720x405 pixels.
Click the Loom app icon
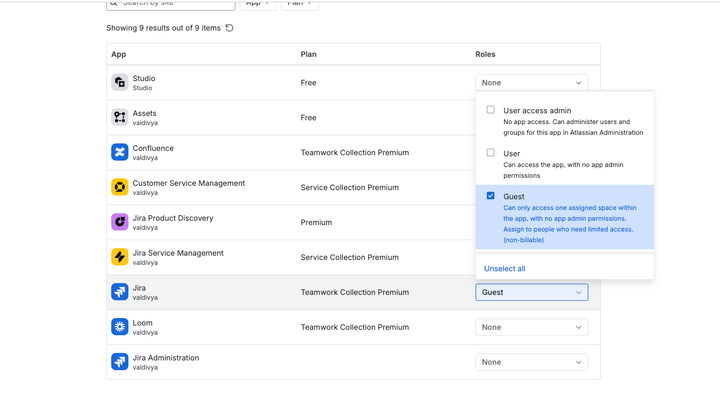pos(119,326)
